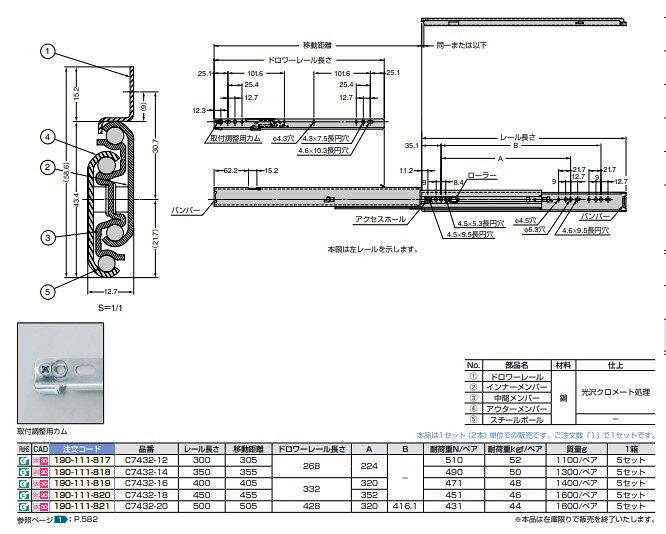Click the B dimension value 416.1
This screenshot has width=666, height=534.
click(x=405, y=506)
